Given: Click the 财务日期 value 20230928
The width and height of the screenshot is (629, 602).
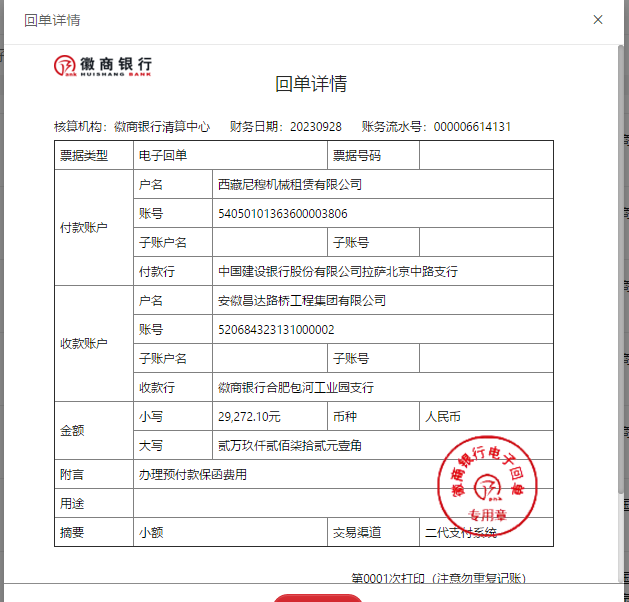Looking at the screenshot, I should click(316, 127).
